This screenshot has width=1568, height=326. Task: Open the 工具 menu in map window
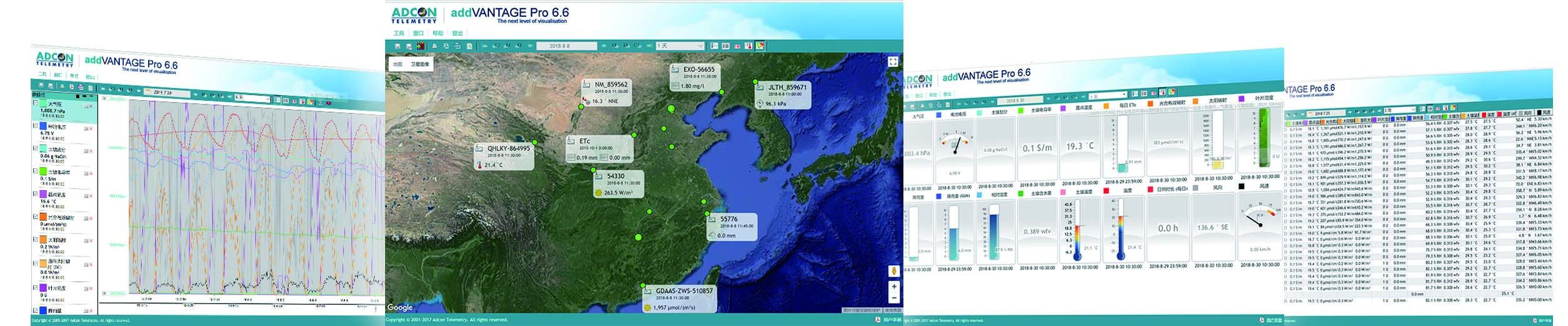point(398,33)
